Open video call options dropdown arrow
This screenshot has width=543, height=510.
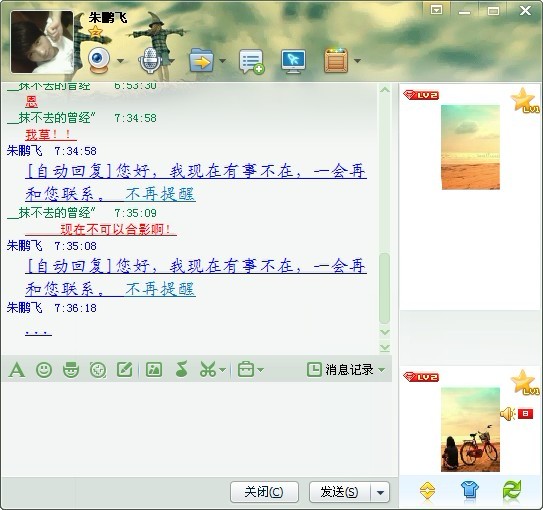pyautogui.click(x=120, y=61)
